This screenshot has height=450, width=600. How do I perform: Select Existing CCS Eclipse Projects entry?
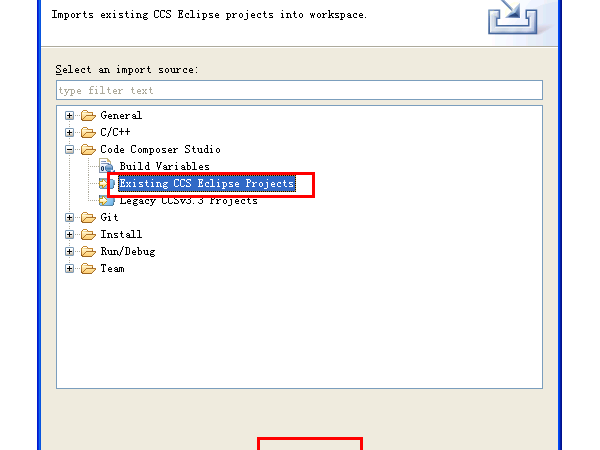[206, 184]
